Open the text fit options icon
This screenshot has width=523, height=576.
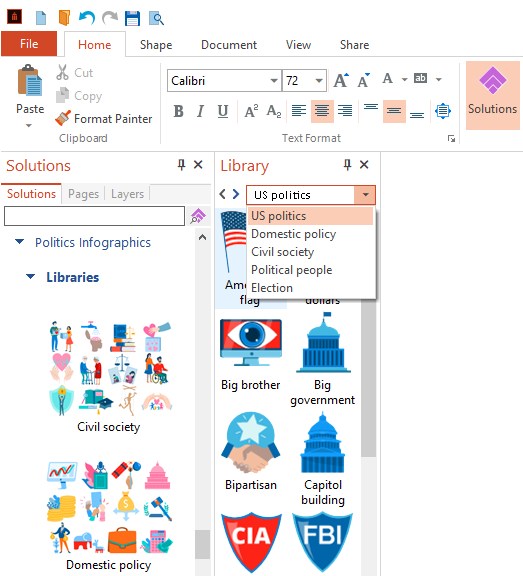443,111
